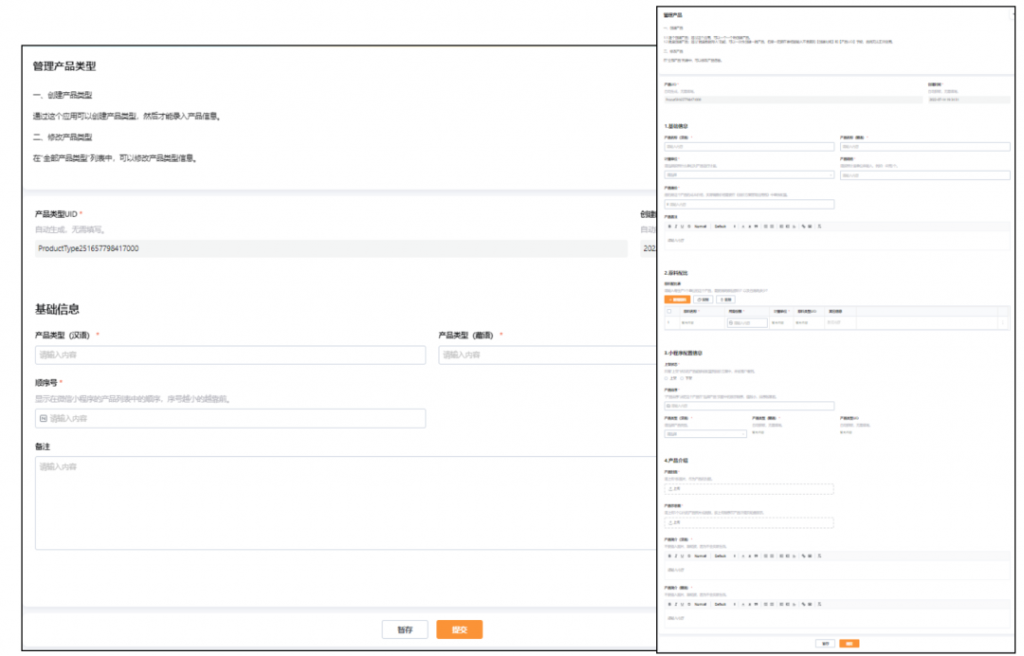Toggle Underline in the first rich text toolbar
This screenshot has width=1024, height=656.
[x=681, y=226]
